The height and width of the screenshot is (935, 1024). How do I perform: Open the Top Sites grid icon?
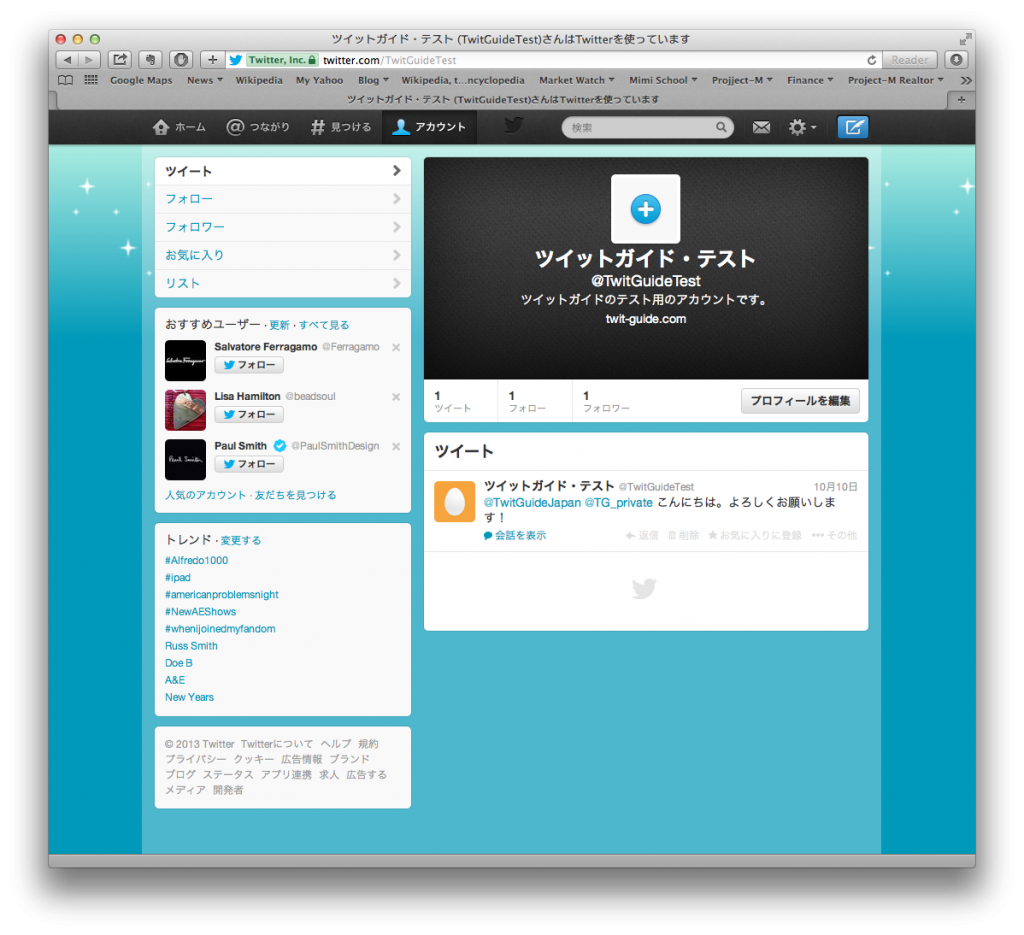pos(91,80)
